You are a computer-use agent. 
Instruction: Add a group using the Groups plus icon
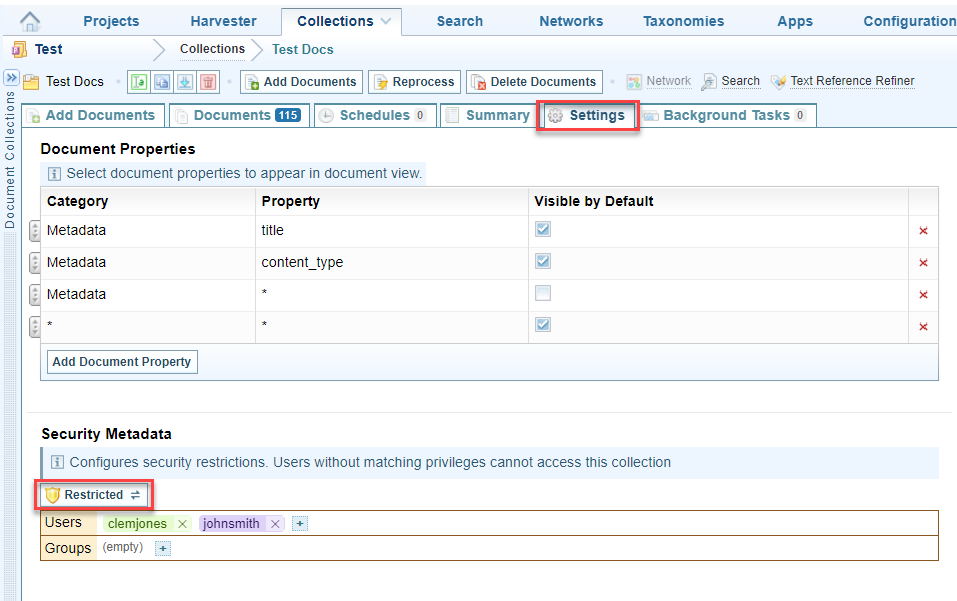163,548
